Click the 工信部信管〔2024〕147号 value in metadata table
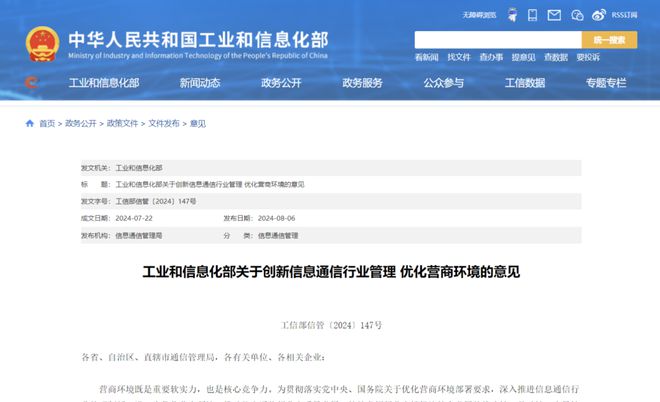 (156, 201)
